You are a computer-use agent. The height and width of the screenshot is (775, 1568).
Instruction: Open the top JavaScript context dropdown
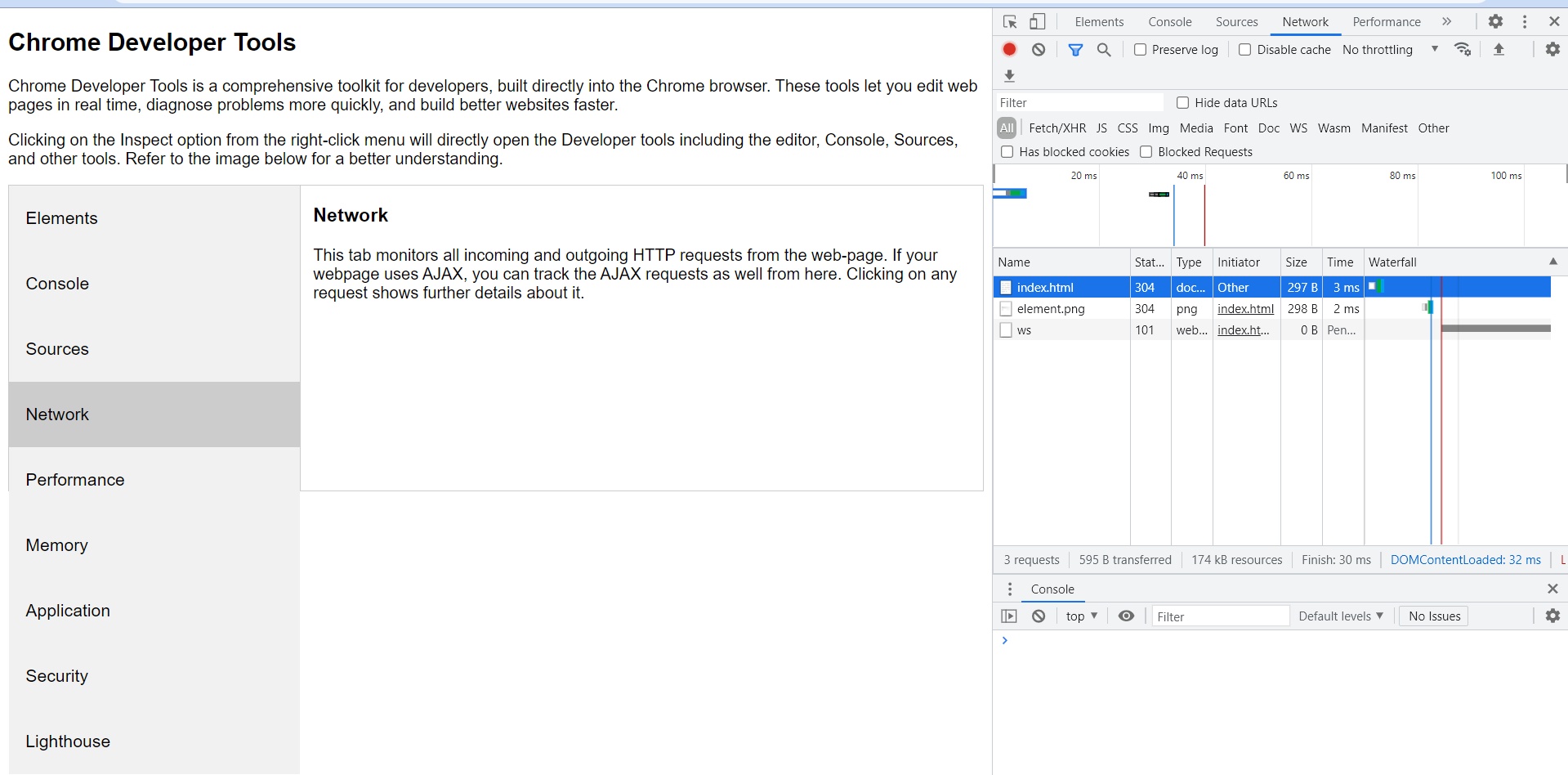point(1081,616)
